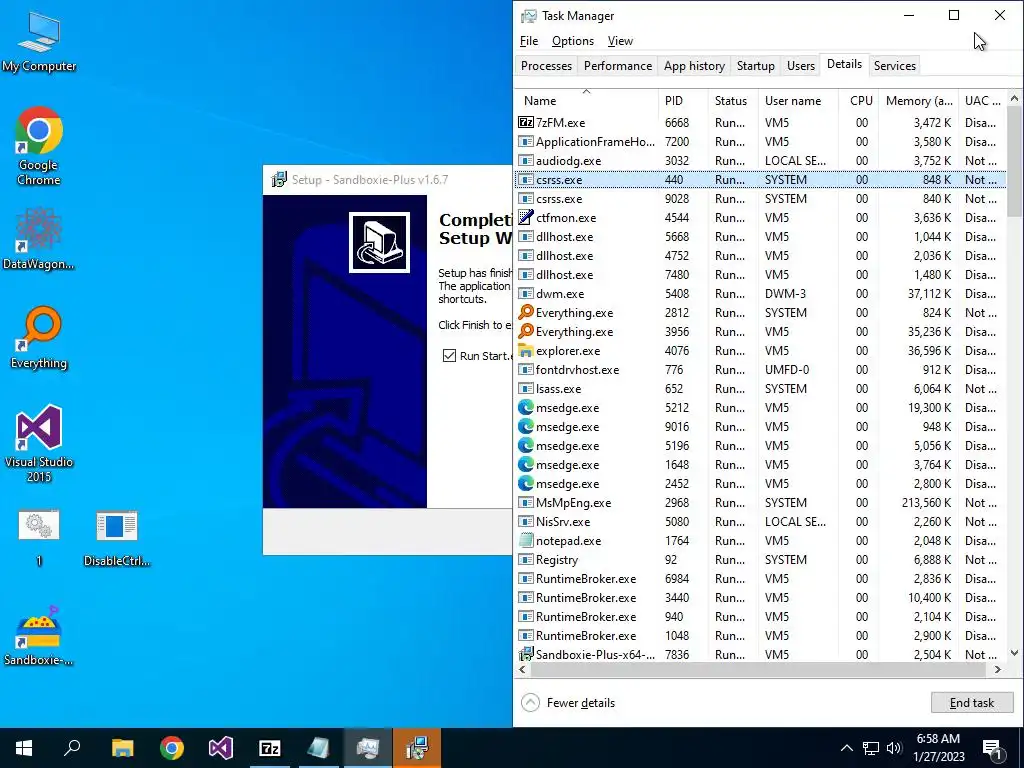Open File Explorer from the taskbar
The height and width of the screenshot is (768, 1024).
122,748
